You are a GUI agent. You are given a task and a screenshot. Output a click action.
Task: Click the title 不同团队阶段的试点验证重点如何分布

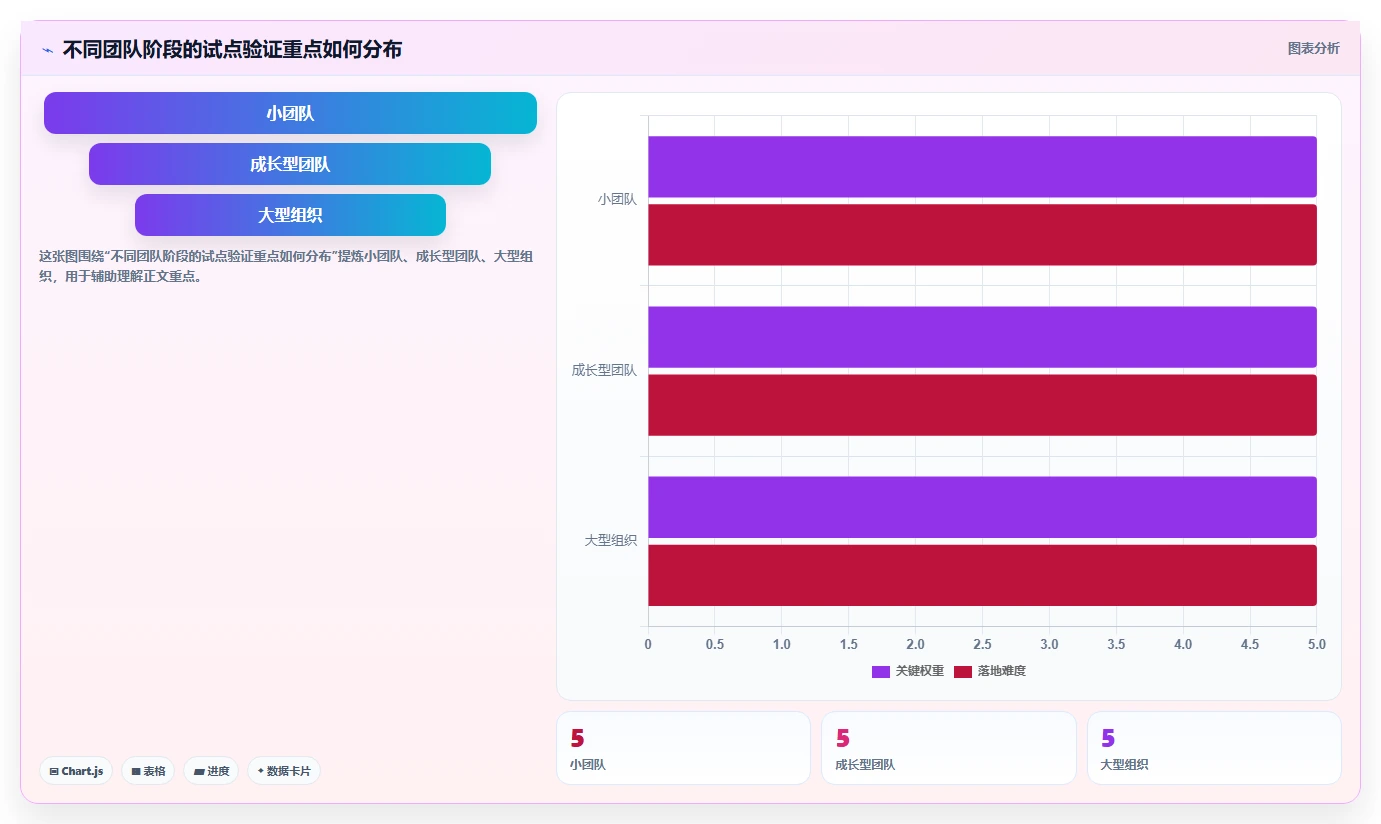coord(232,50)
